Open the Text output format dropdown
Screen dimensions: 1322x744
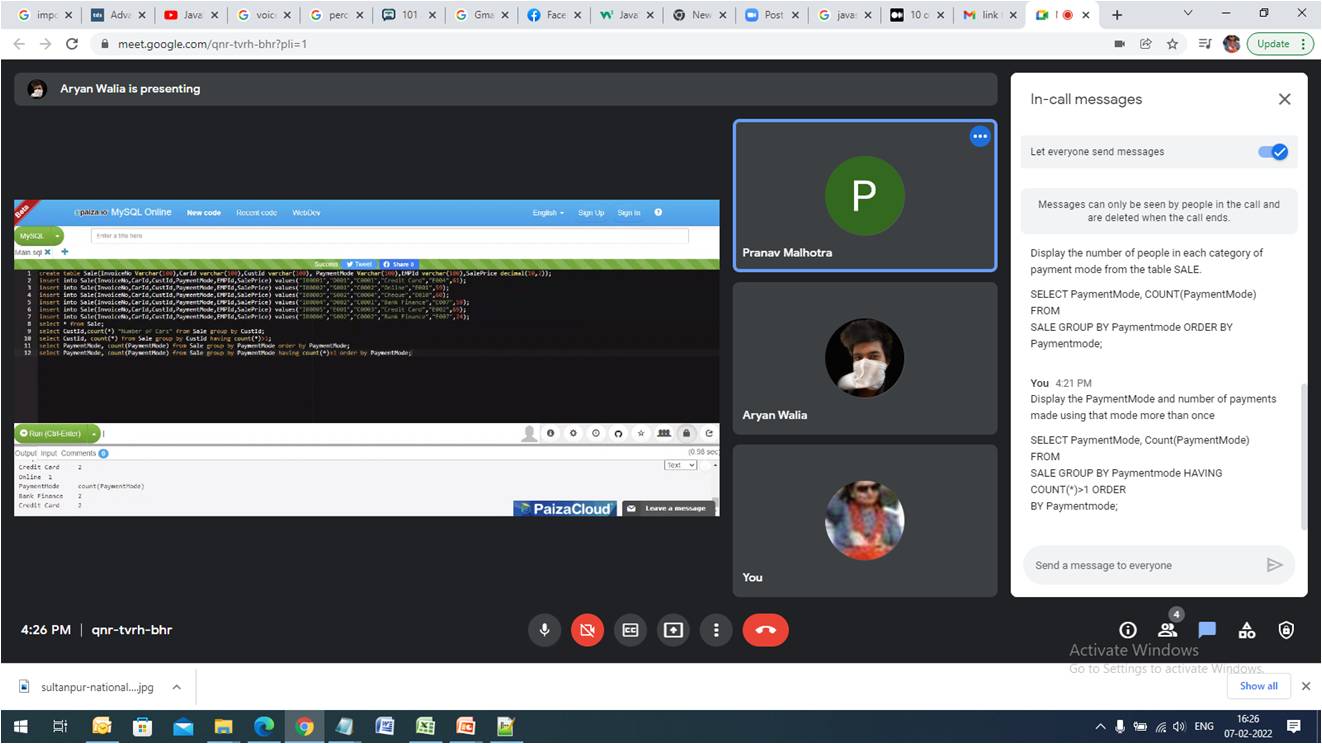pos(680,465)
